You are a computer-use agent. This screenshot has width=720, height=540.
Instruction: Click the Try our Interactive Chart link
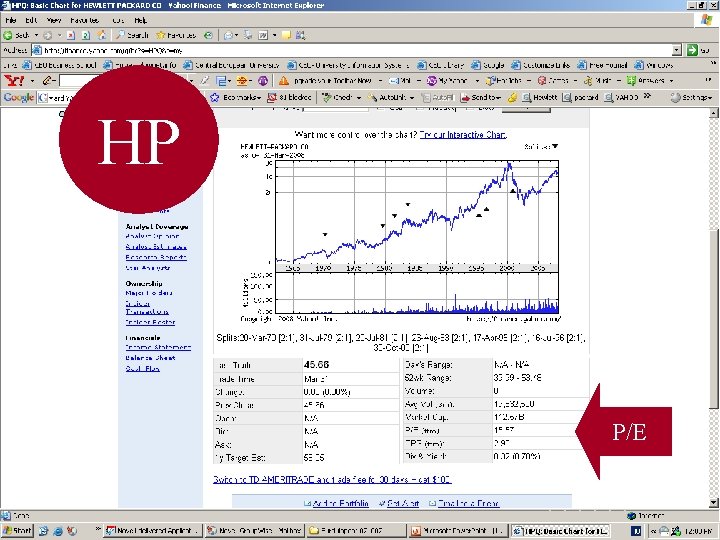coord(463,135)
